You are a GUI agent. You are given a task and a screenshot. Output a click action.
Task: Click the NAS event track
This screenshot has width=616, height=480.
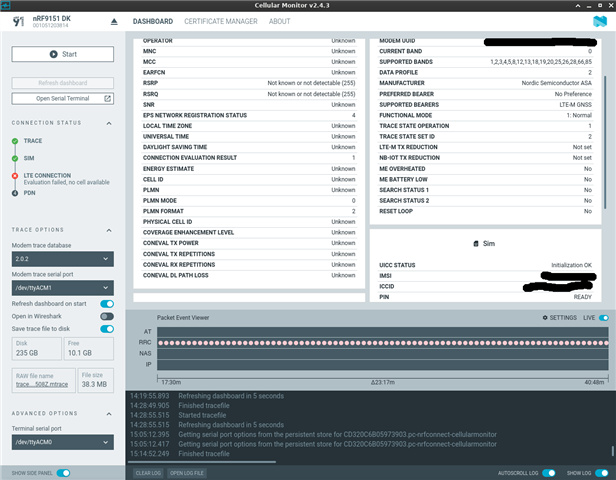pyautogui.click(x=383, y=354)
